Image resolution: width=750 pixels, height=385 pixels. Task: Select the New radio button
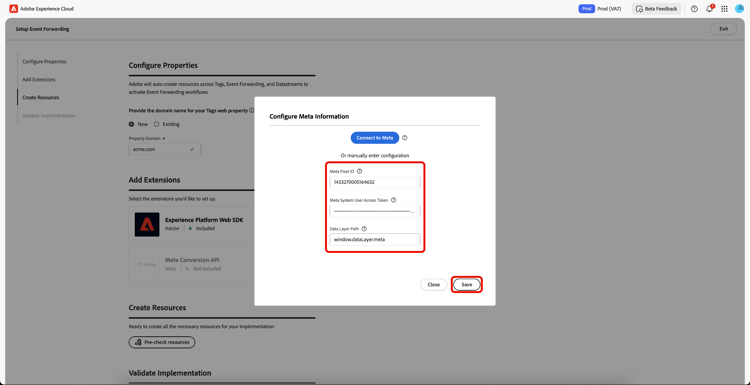tap(131, 124)
